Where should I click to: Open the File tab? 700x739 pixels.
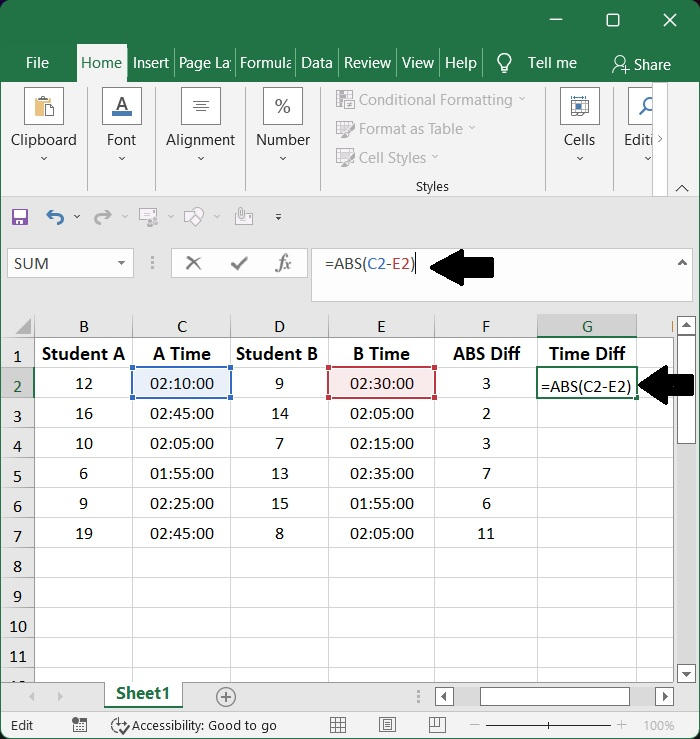click(37, 63)
